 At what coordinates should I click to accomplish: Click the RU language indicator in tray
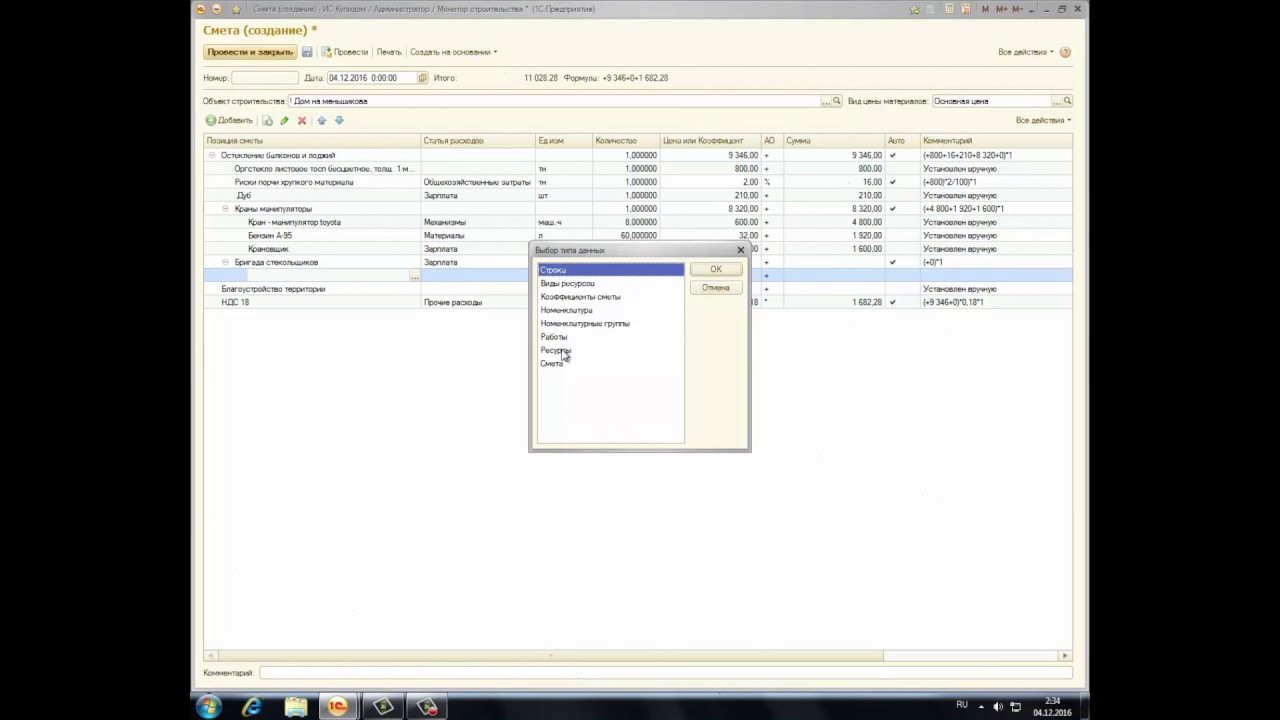point(962,705)
